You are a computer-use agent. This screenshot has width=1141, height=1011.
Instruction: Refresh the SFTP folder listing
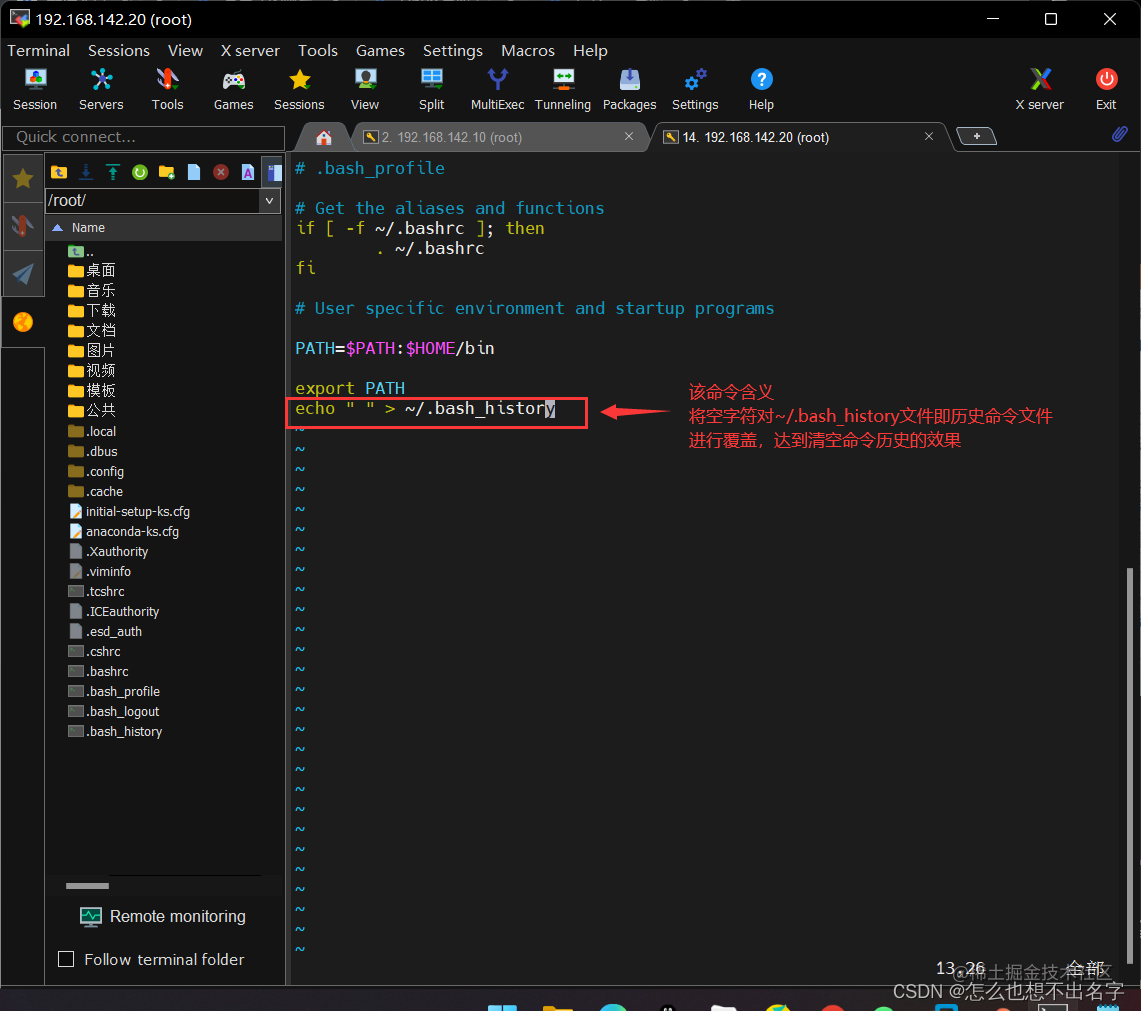click(140, 172)
